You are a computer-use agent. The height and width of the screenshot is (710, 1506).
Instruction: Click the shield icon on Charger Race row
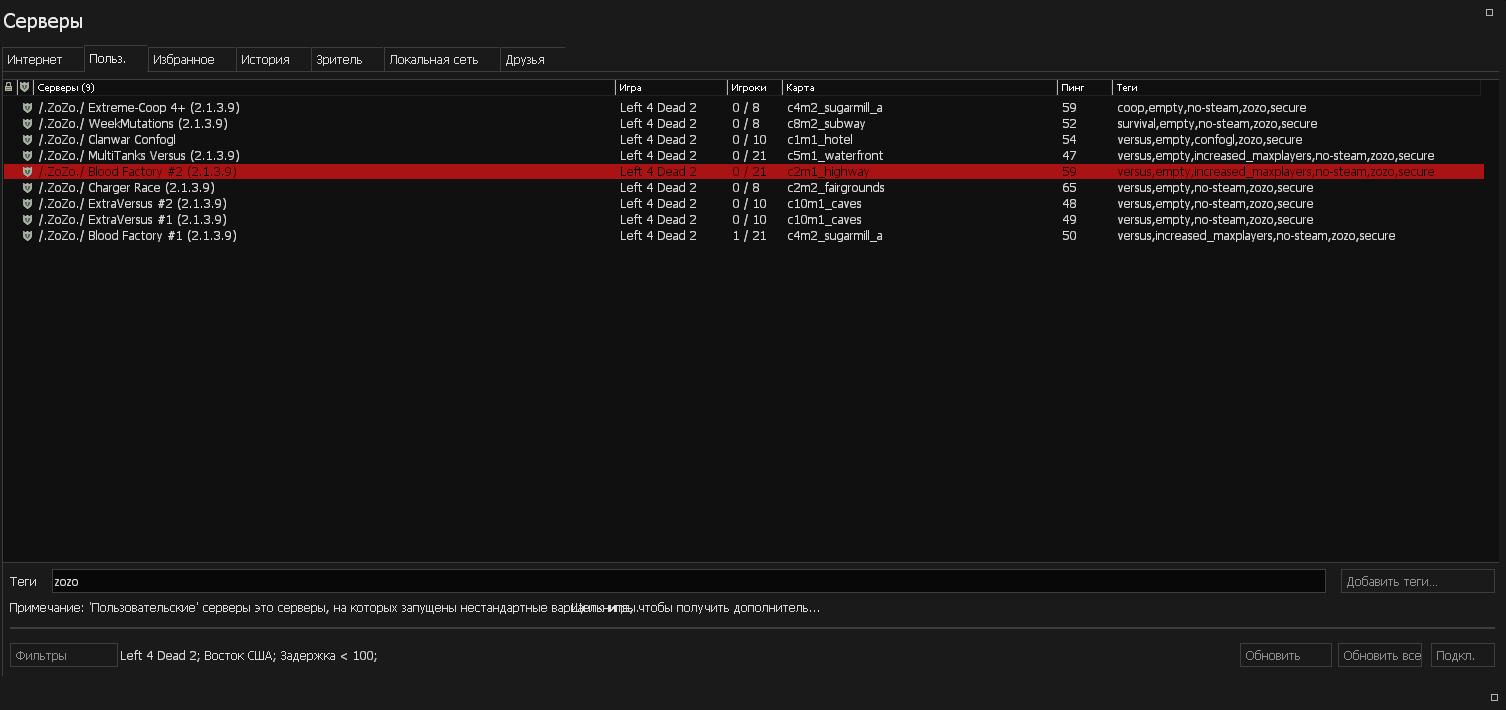[x=27, y=188]
